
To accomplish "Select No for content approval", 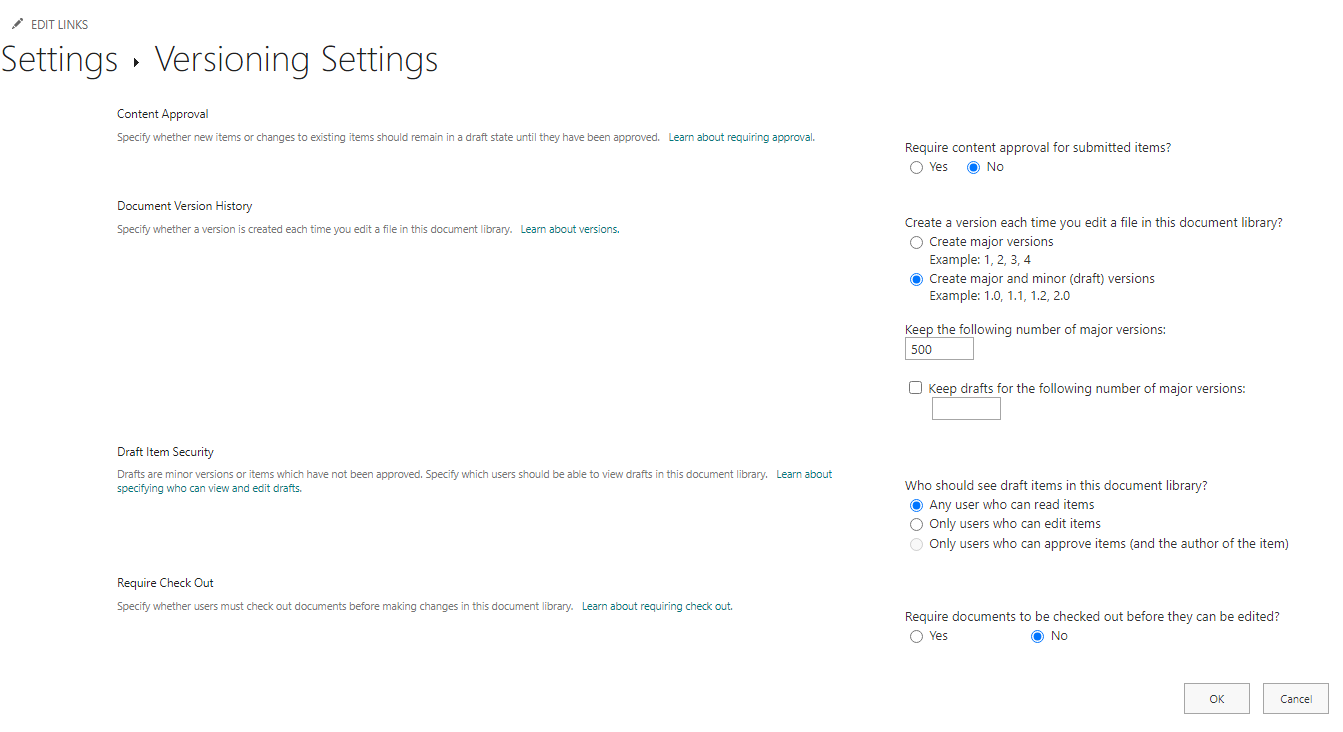I will (973, 168).
